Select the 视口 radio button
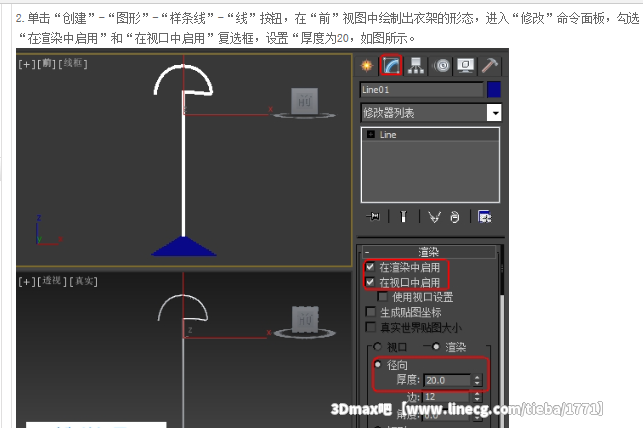 click(377, 346)
